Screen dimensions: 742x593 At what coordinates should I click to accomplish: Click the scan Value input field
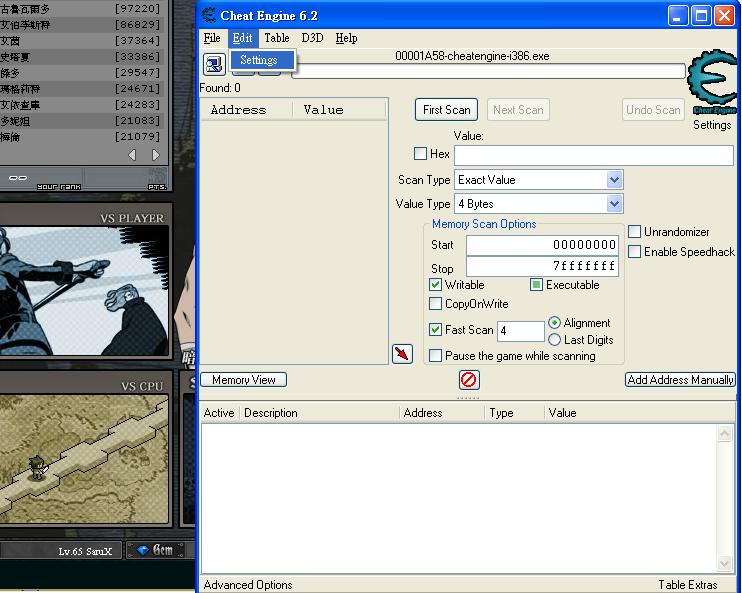point(593,155)
